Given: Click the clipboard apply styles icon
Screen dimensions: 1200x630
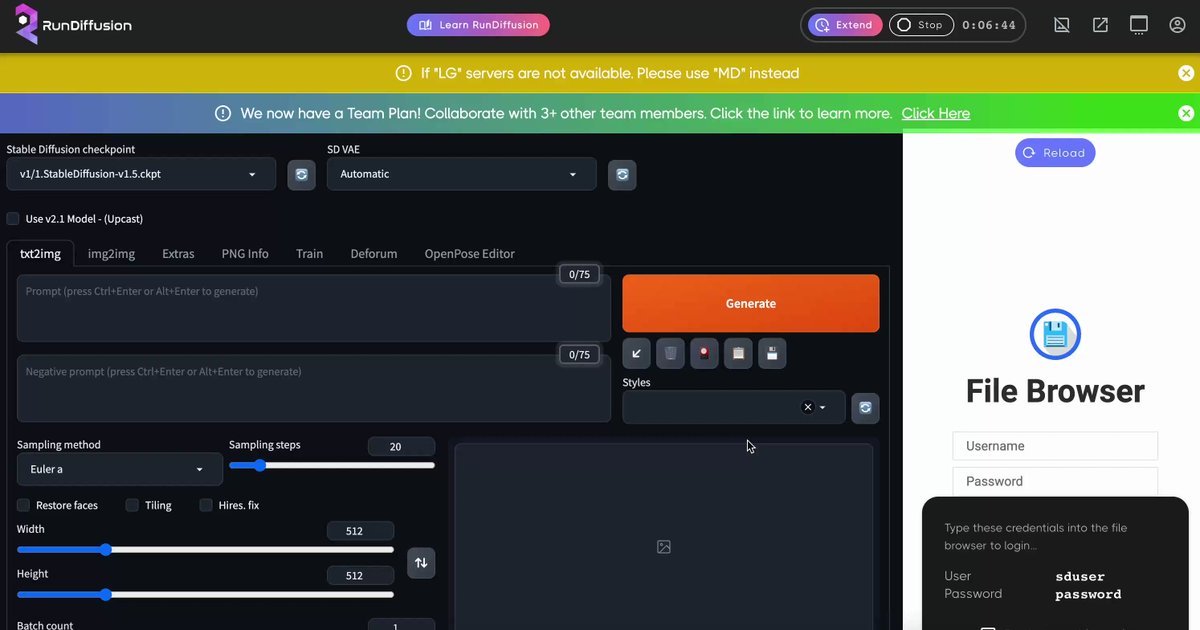Looking at the screenshot, I should point(738,353).
